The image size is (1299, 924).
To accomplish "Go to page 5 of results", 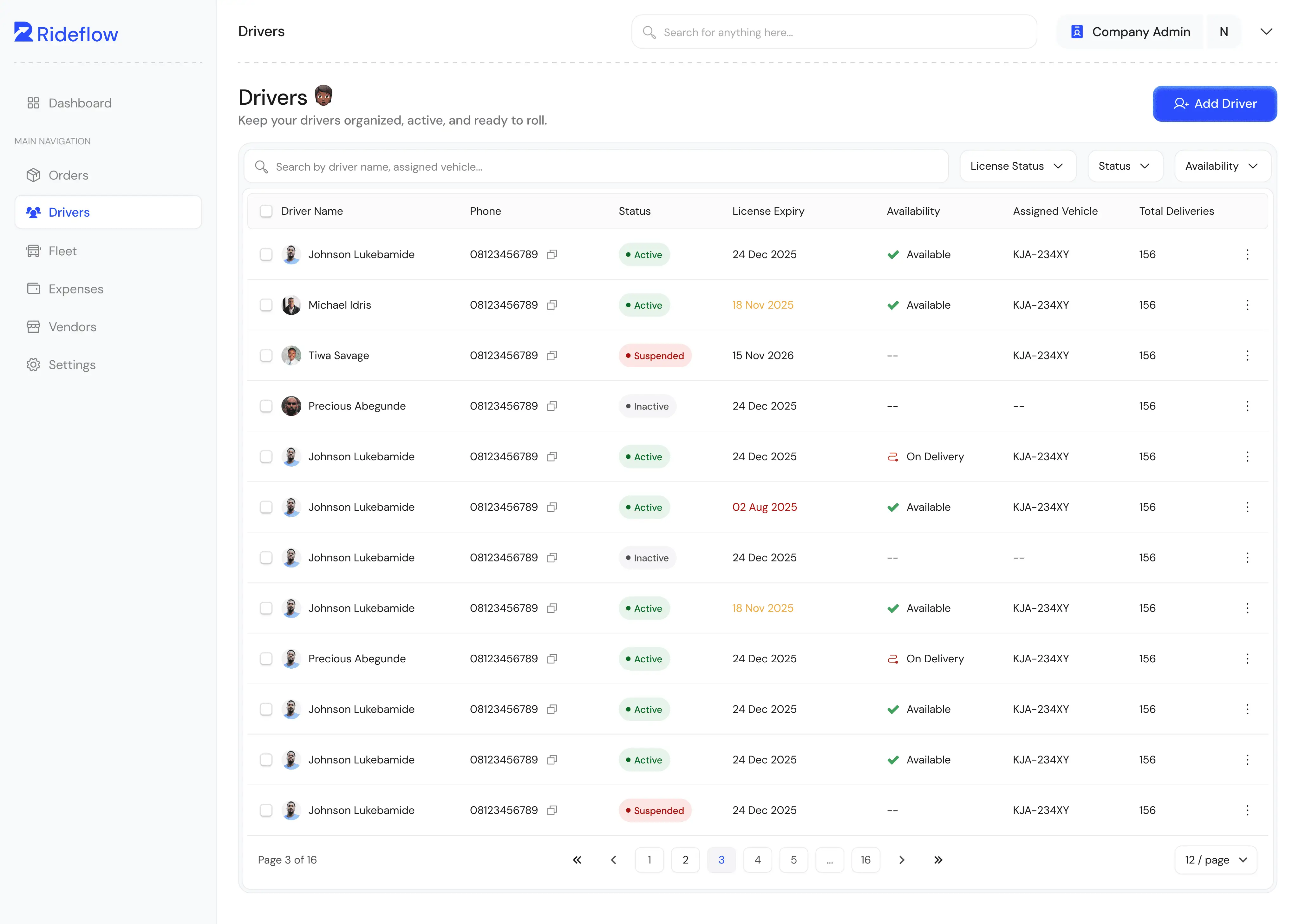I will [x=794, y=860].
